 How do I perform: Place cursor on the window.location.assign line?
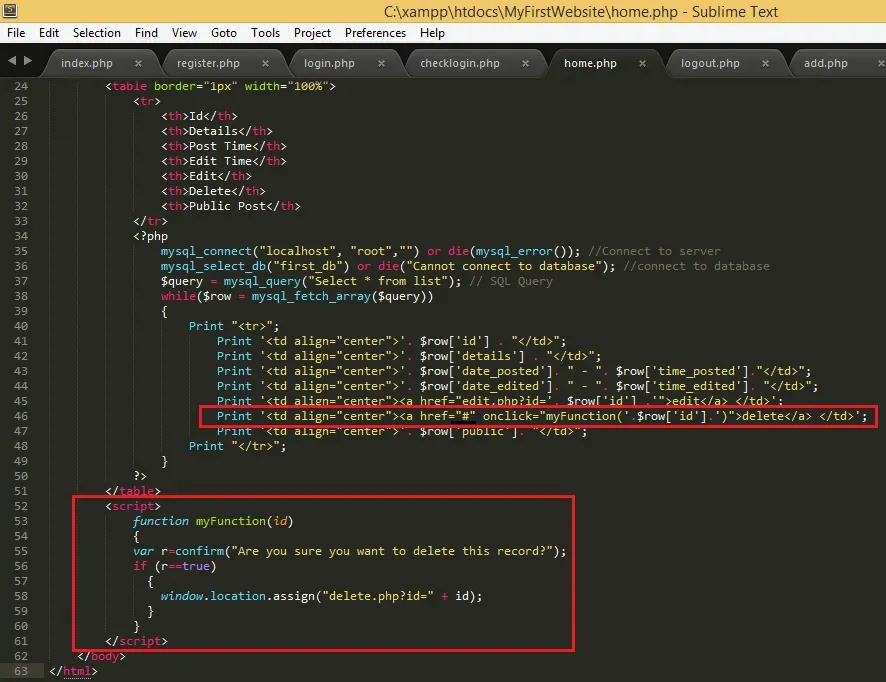(x=321, y=596)
